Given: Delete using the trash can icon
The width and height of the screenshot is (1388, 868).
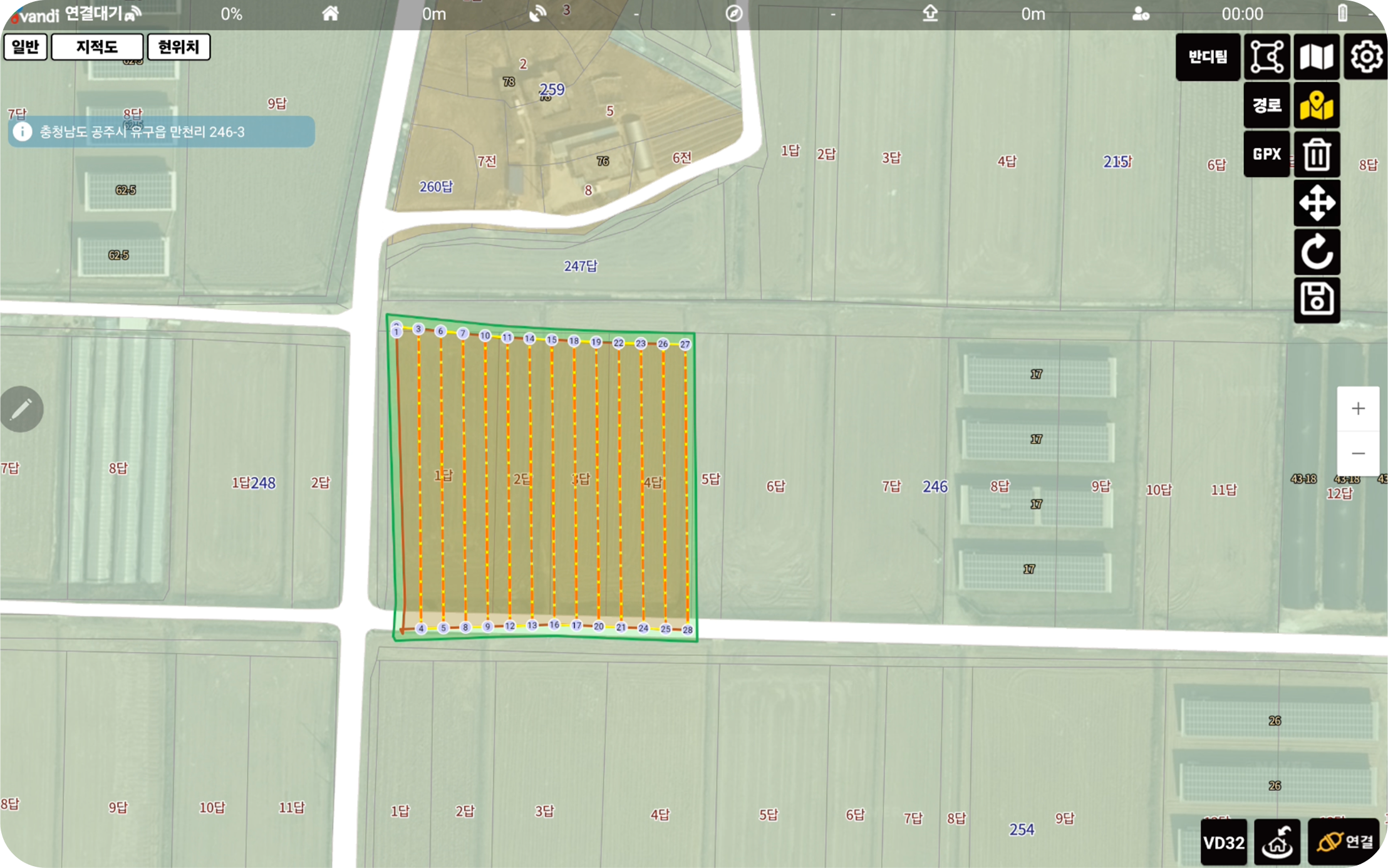Looking at the screenshot, I should (x=1317, y=155).
